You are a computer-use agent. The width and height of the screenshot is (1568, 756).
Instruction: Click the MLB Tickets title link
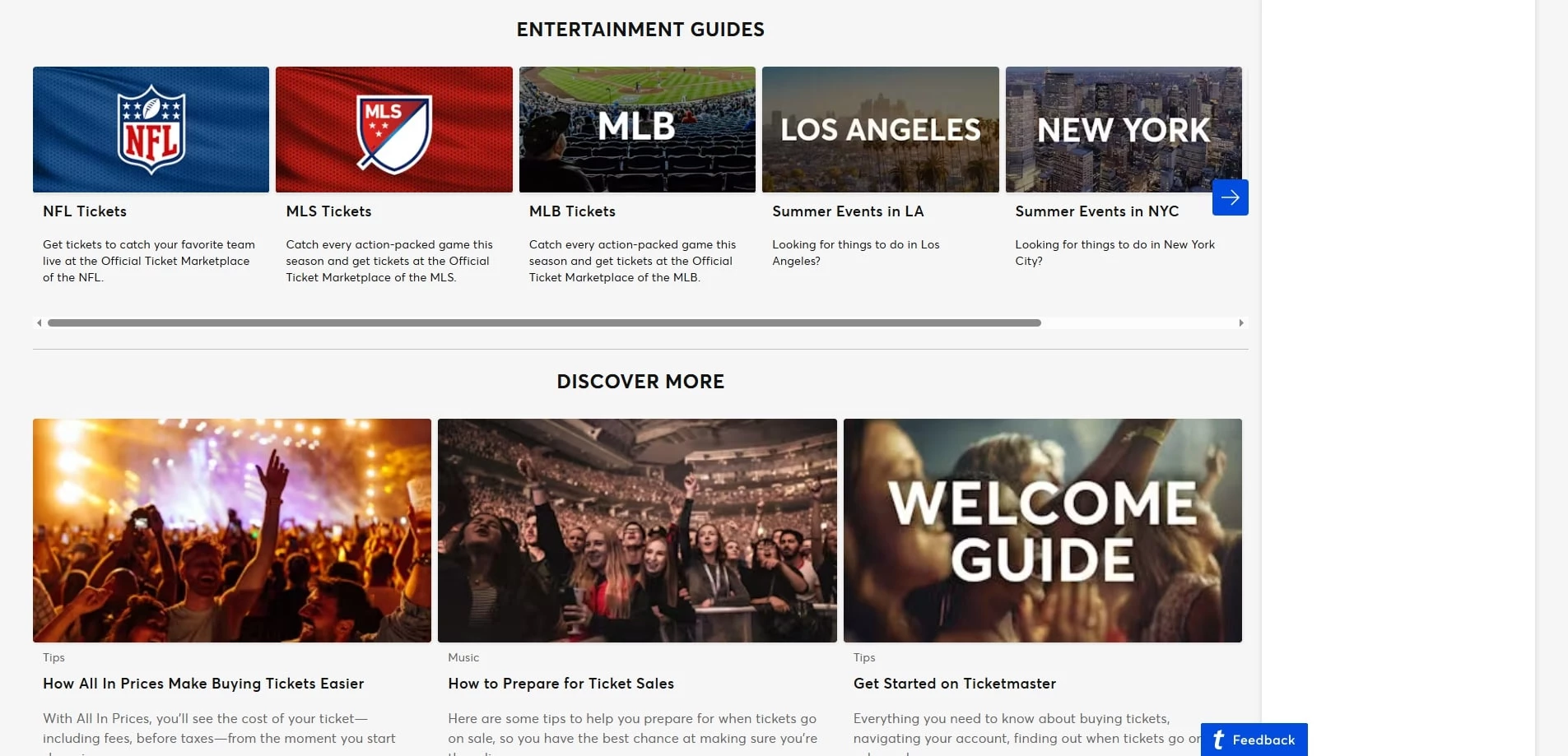click(572, 211)
